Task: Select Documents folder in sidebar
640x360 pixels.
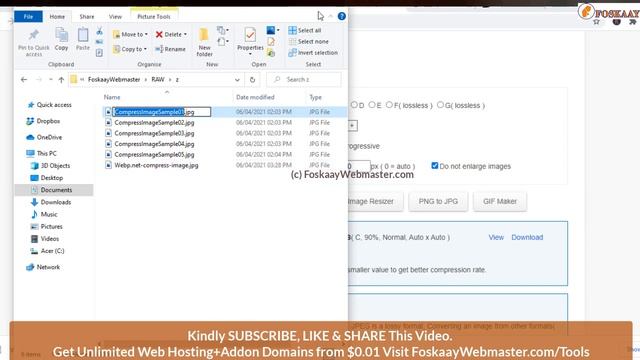Action: (x=54, y=190)
